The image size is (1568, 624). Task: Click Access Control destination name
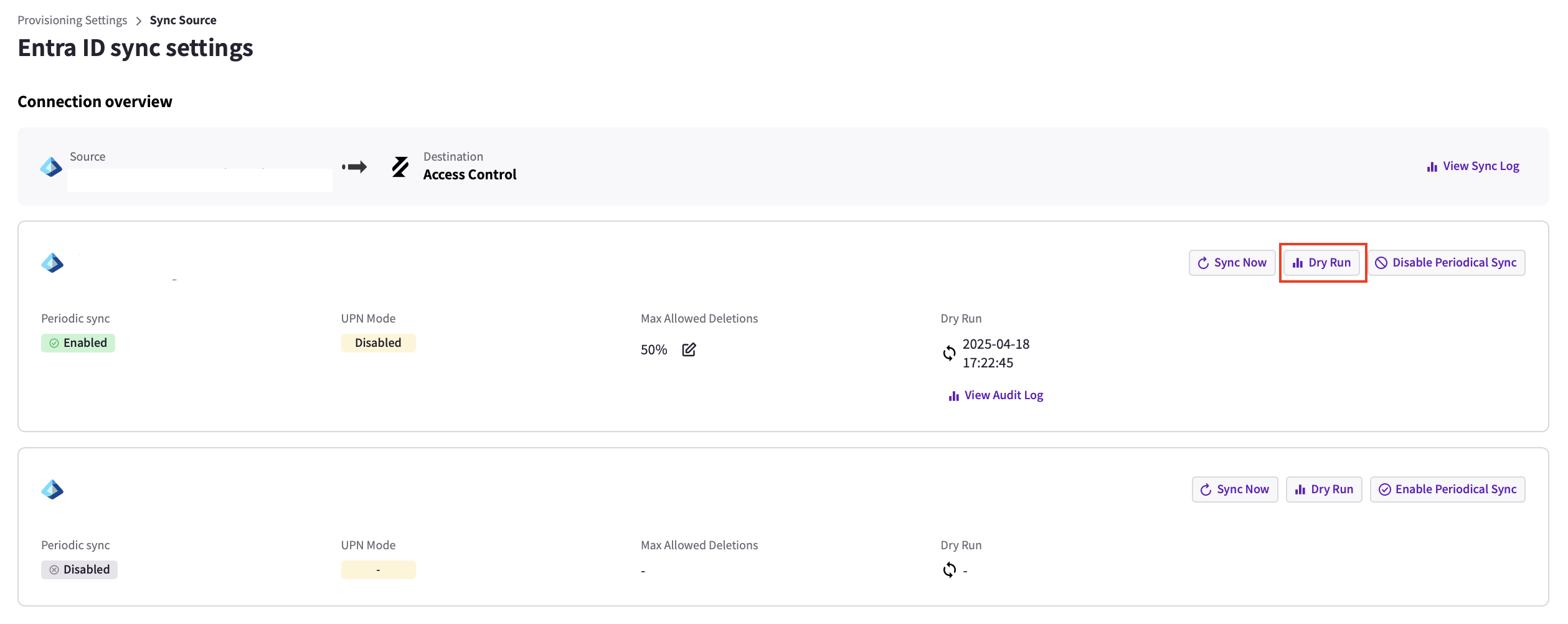pyautogui.click(x=470, y=175)
